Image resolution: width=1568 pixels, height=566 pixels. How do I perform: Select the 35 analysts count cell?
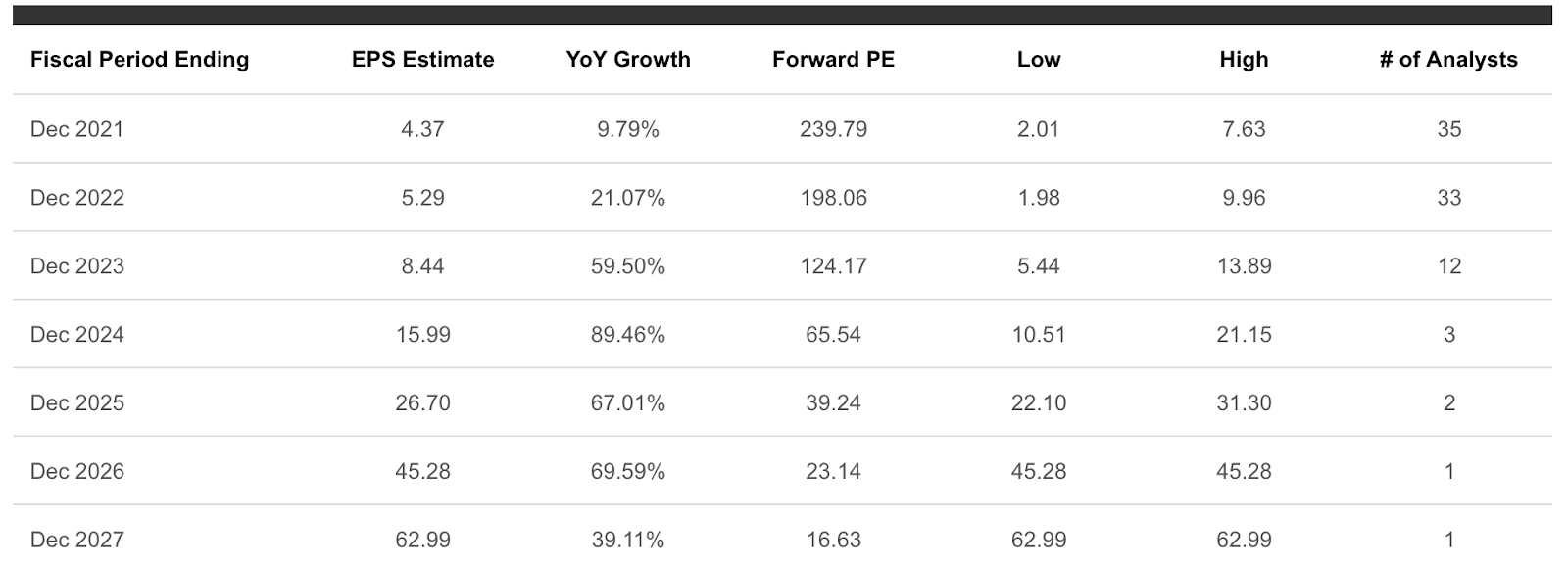tap(1448, 129)
